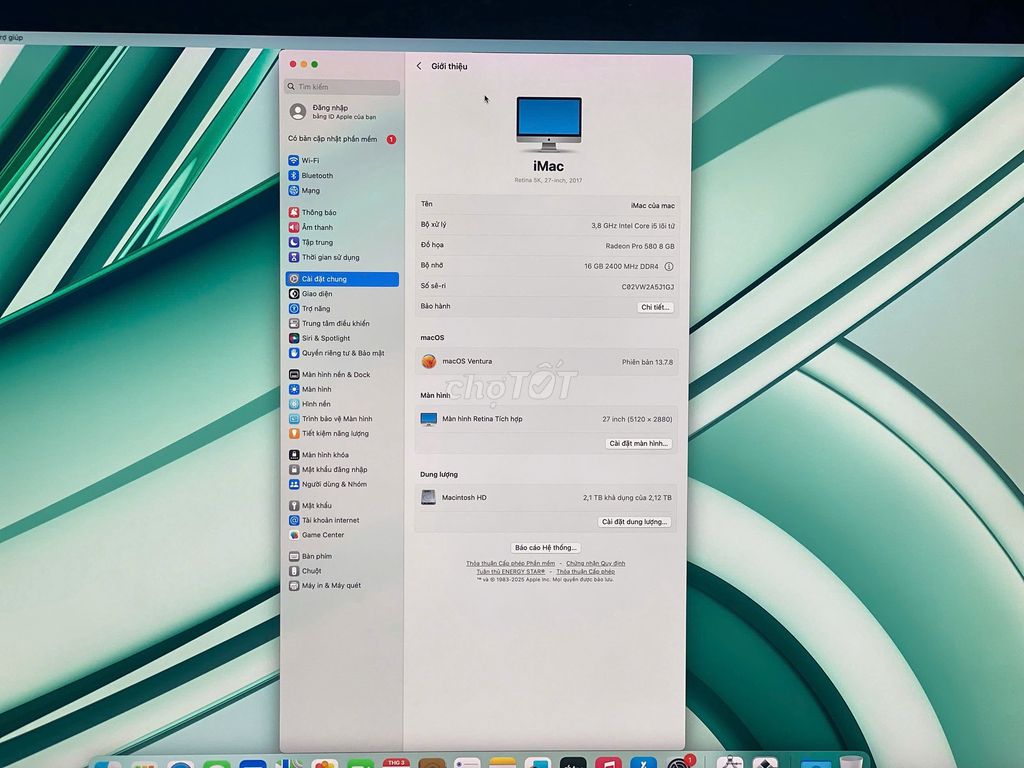Open the Music app in the Dock
This screenshot has width=1024, height=768.
[608, 763]
